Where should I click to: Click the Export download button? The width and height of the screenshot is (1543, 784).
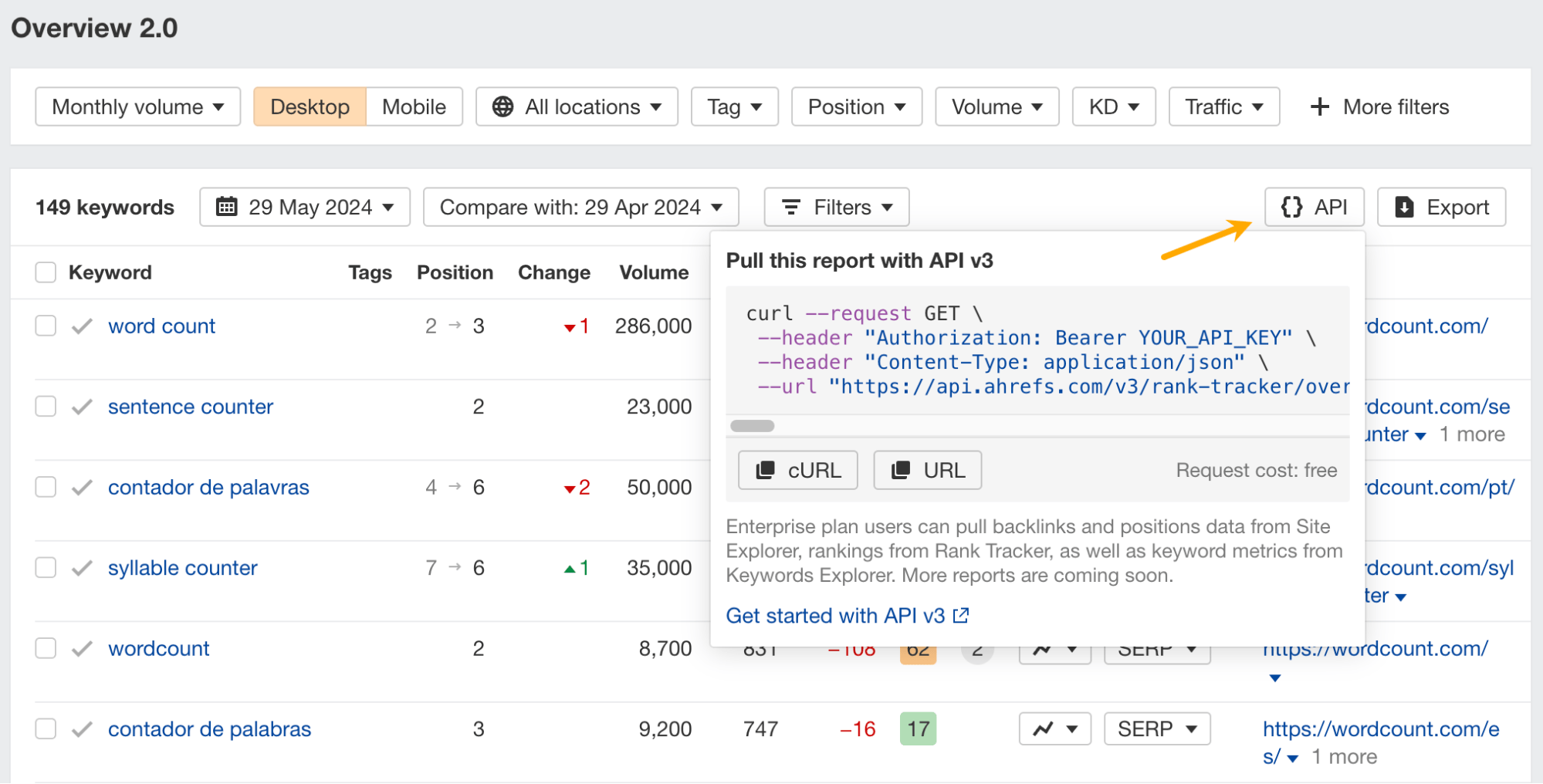(x=1441, y=207)
